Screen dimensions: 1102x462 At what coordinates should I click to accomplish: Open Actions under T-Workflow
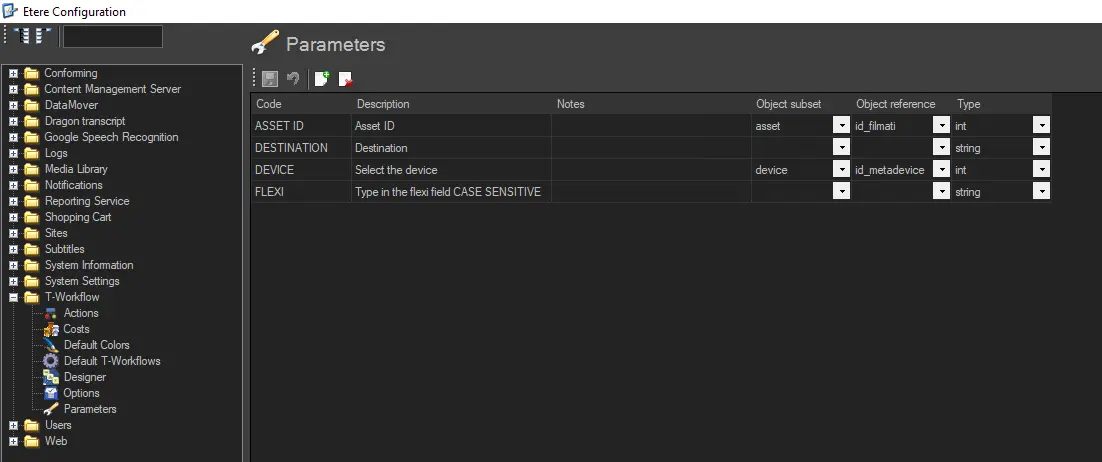(x=80, y=313)
